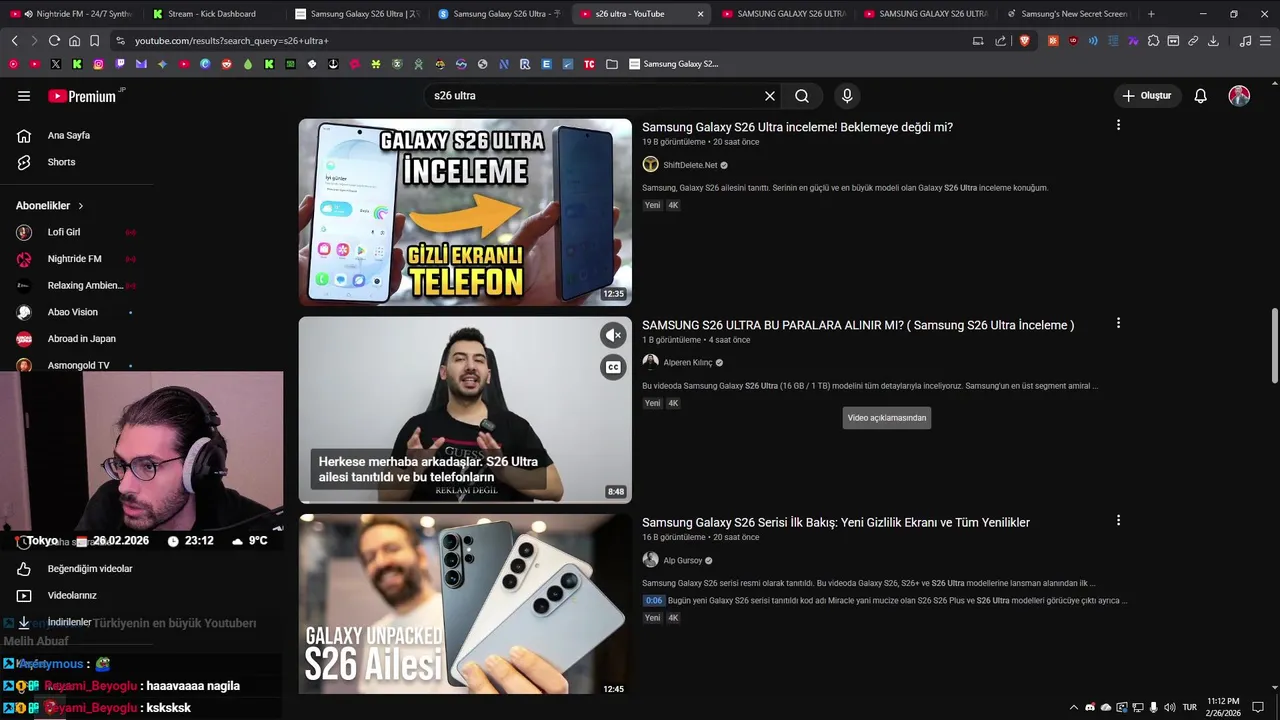1280x720 pixels.
Task: Toggle captions on Alperen Kılınç preview
Action: 613,367
